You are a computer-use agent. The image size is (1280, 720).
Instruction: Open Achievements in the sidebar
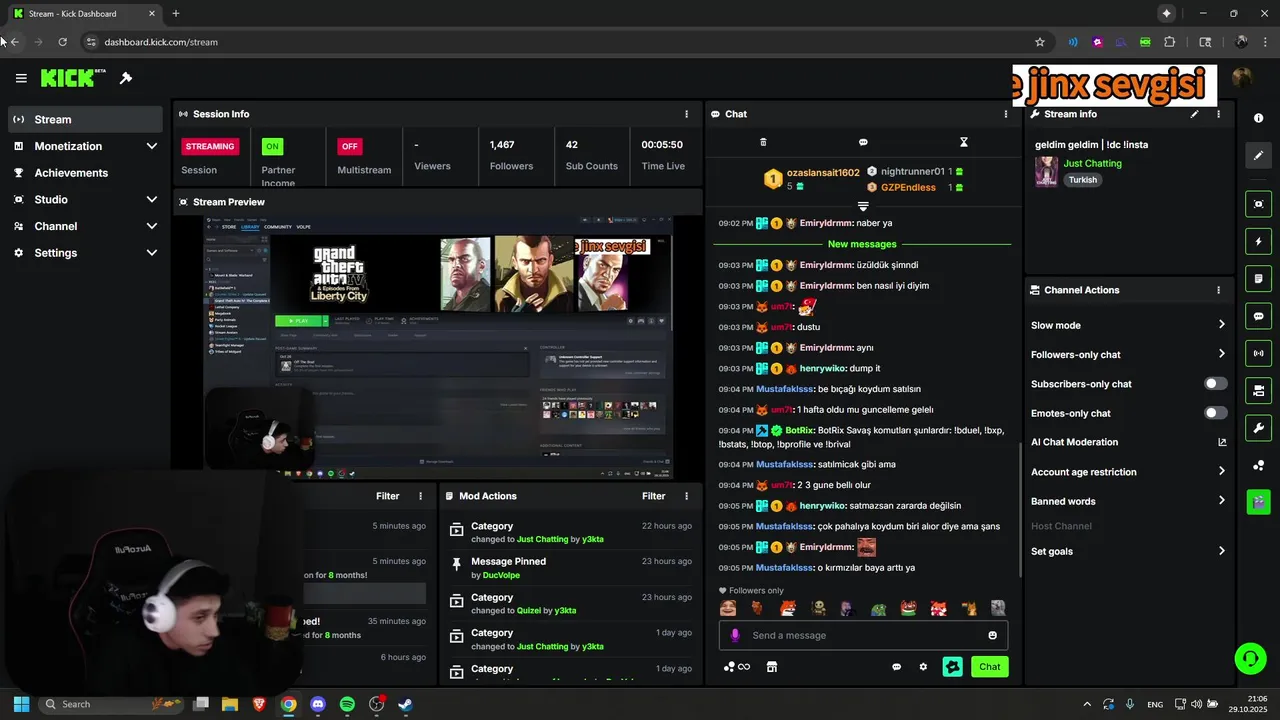(84, 173)
